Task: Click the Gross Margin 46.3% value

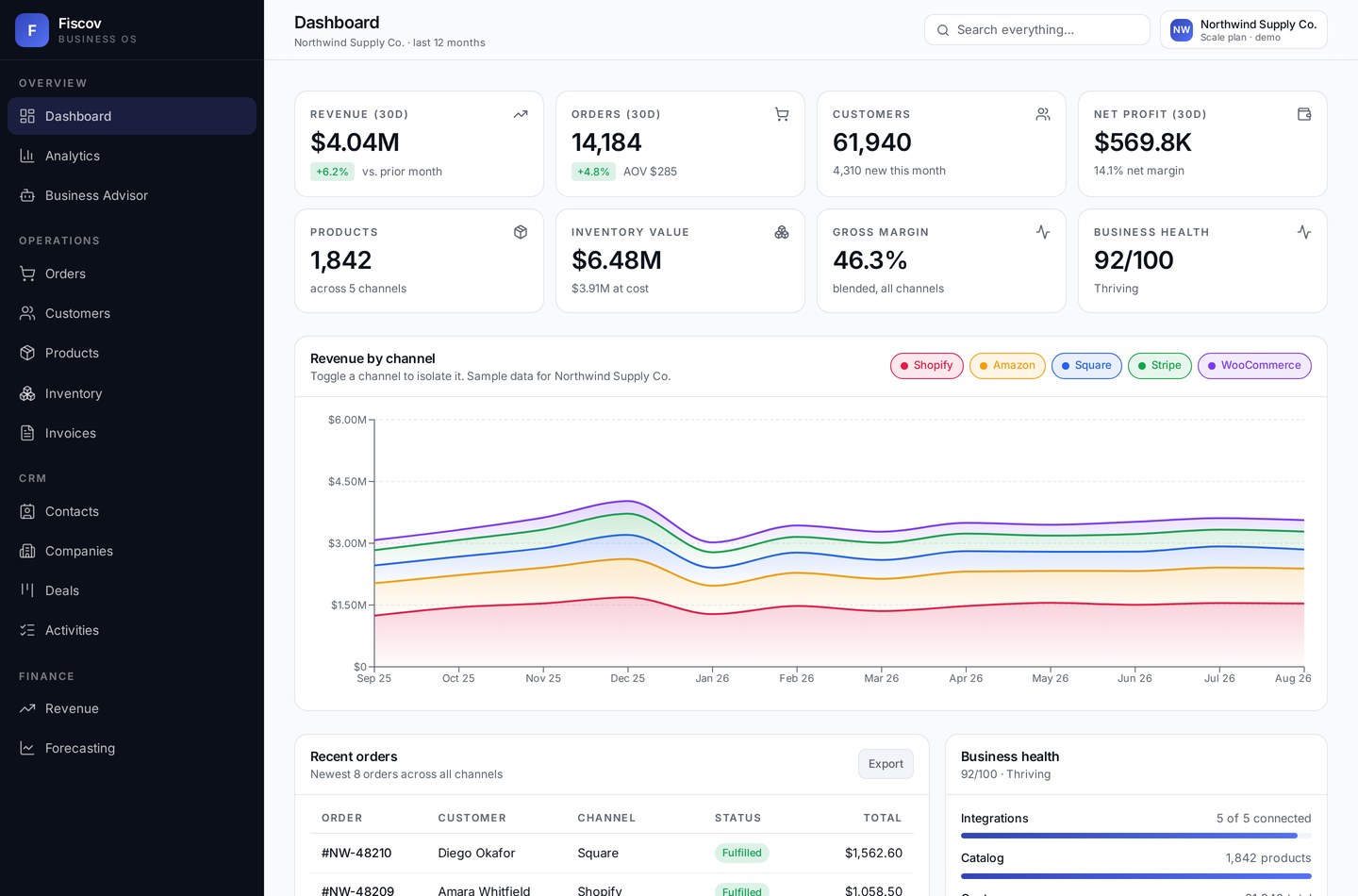Action: coord(869,260)
